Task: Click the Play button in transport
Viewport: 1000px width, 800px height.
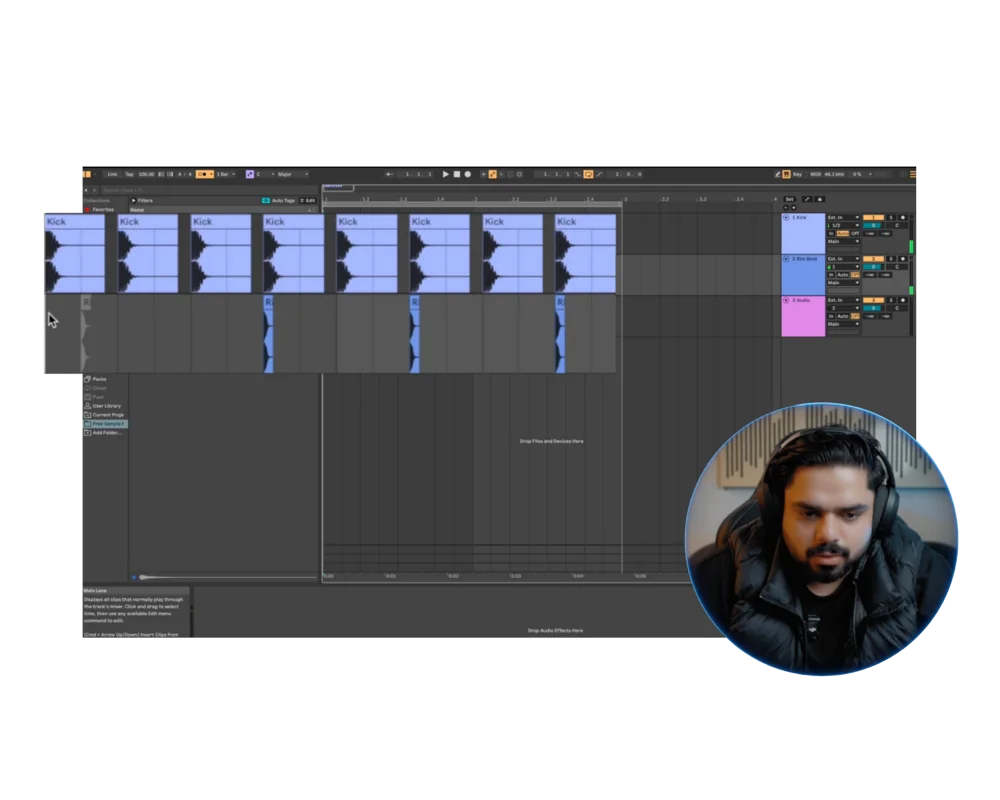Action: pos(446,174)
